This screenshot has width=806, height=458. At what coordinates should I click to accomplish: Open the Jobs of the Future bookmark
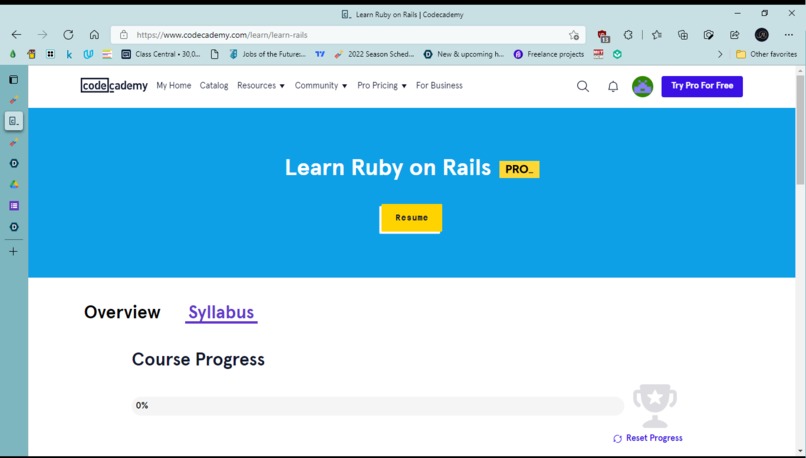tap(267, 54)
